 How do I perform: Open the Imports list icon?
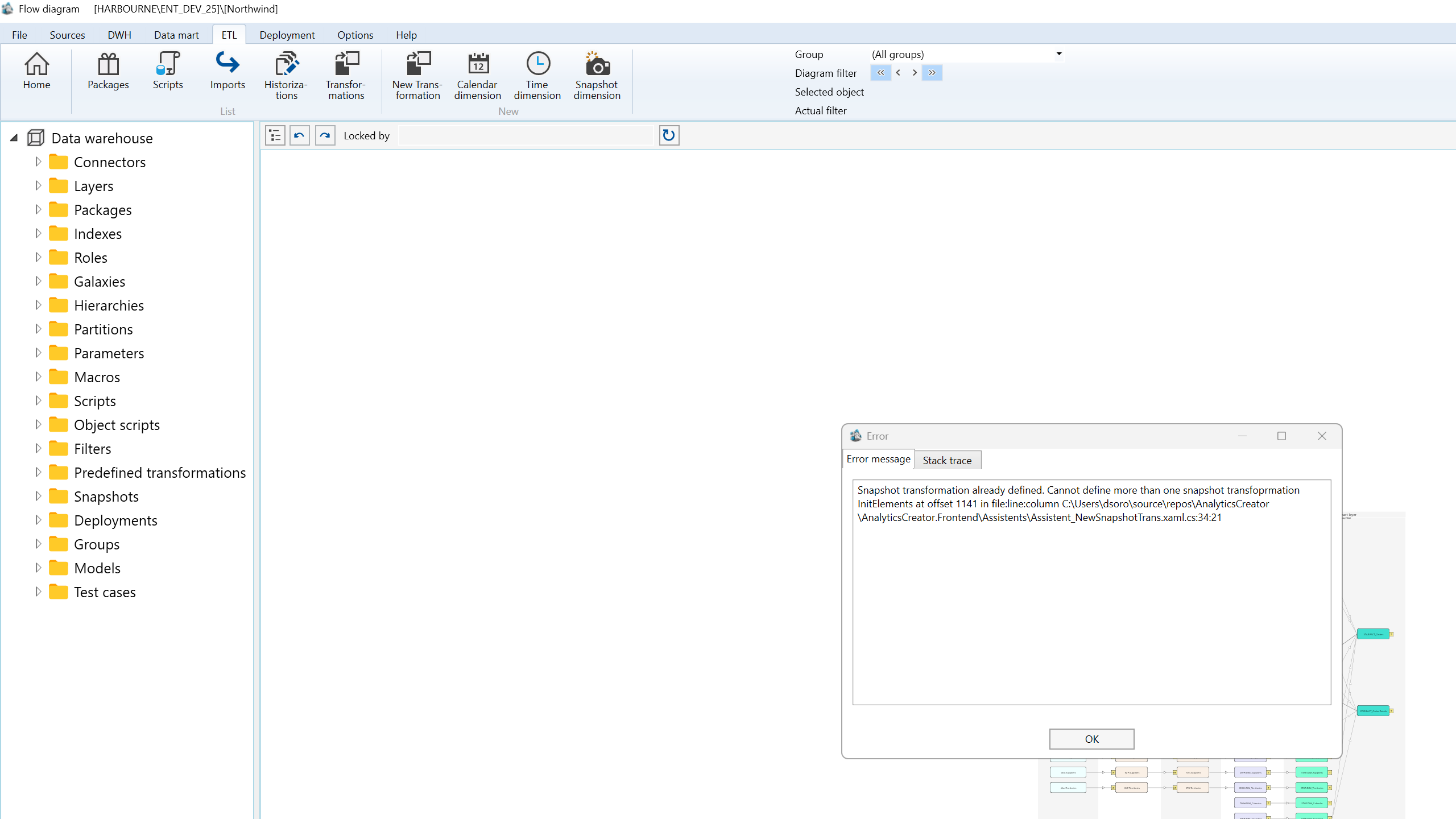coord(227,71)
